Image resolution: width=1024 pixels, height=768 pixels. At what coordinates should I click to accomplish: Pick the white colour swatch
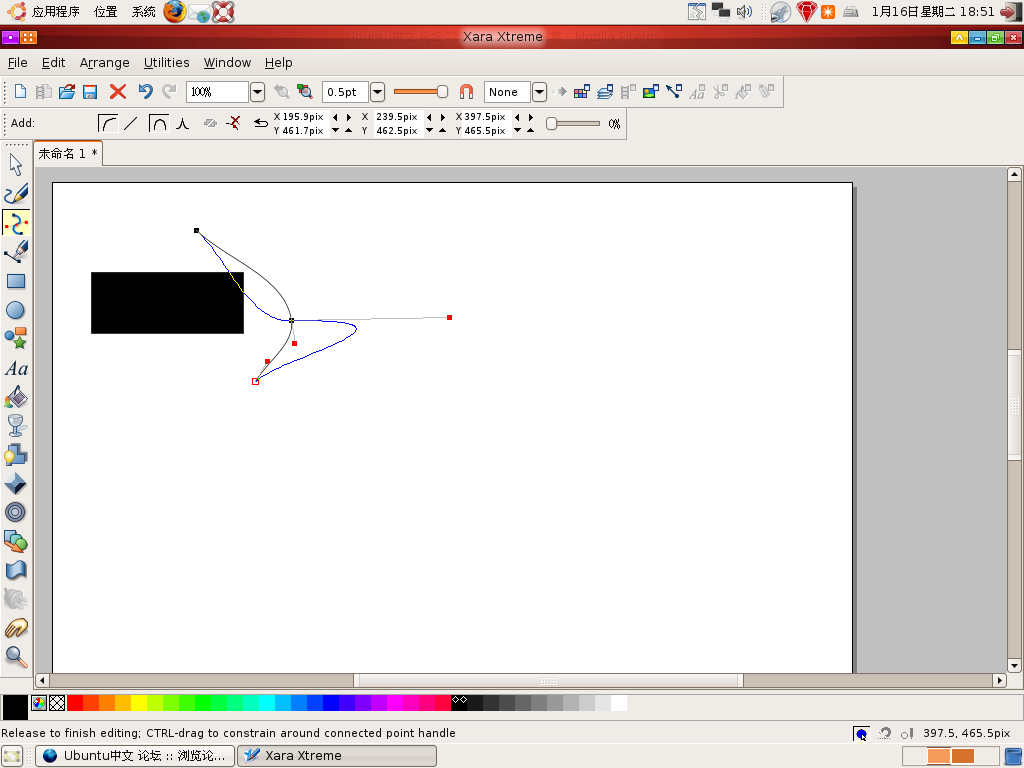[x=619, y=703]
